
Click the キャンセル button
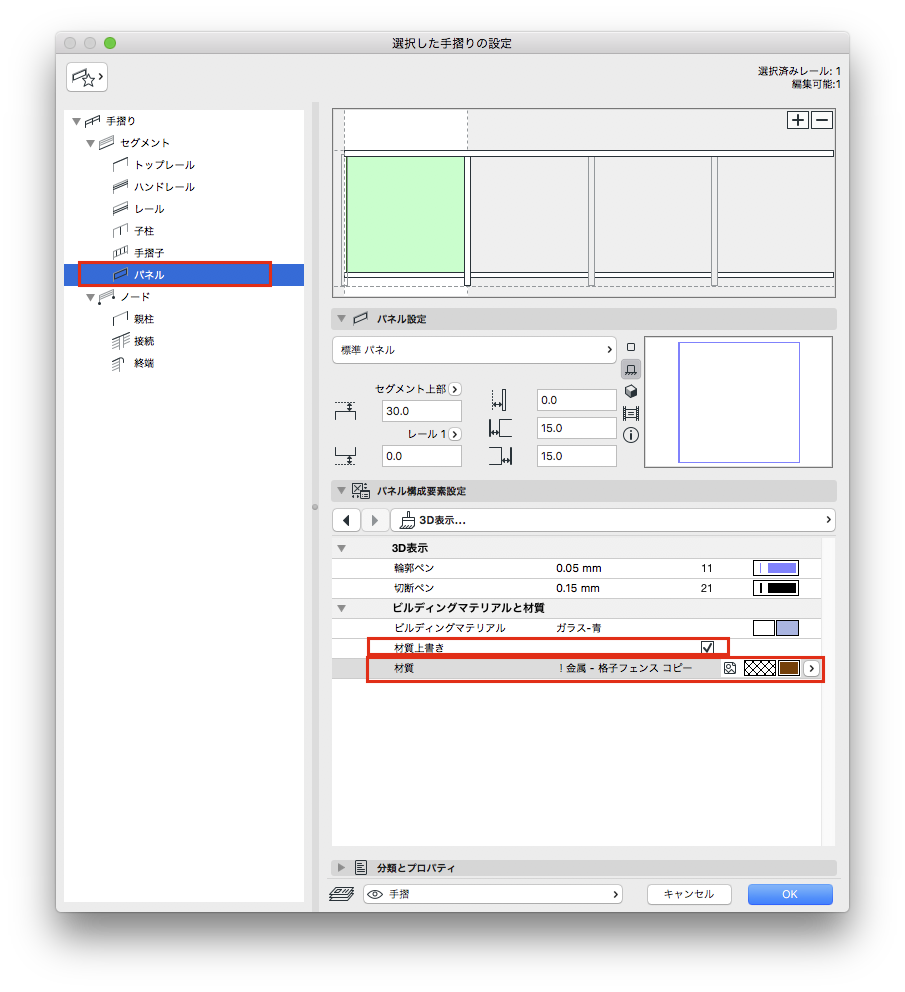pos(688,894)
